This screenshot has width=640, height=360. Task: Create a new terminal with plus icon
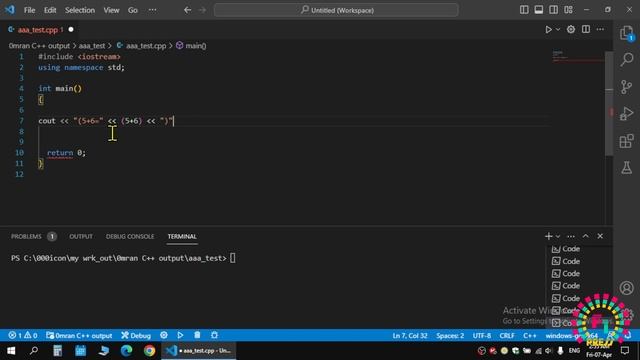[548, 236]
